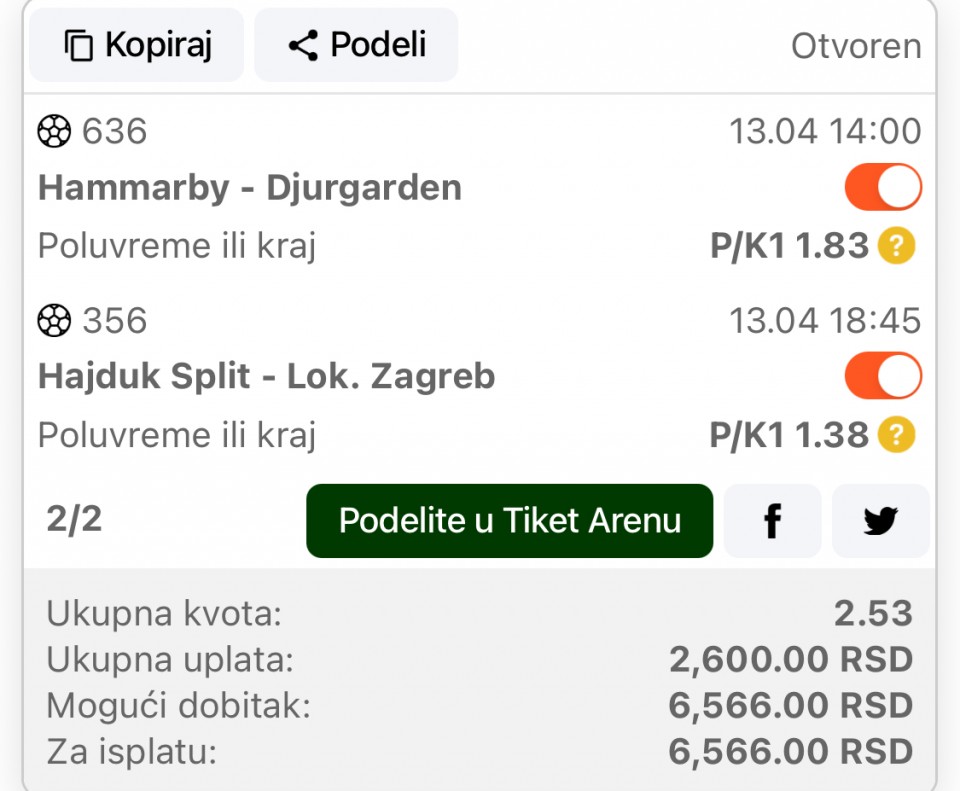Click the football icon beside 636
960x791 pixels.
click(x=54, y=131)
